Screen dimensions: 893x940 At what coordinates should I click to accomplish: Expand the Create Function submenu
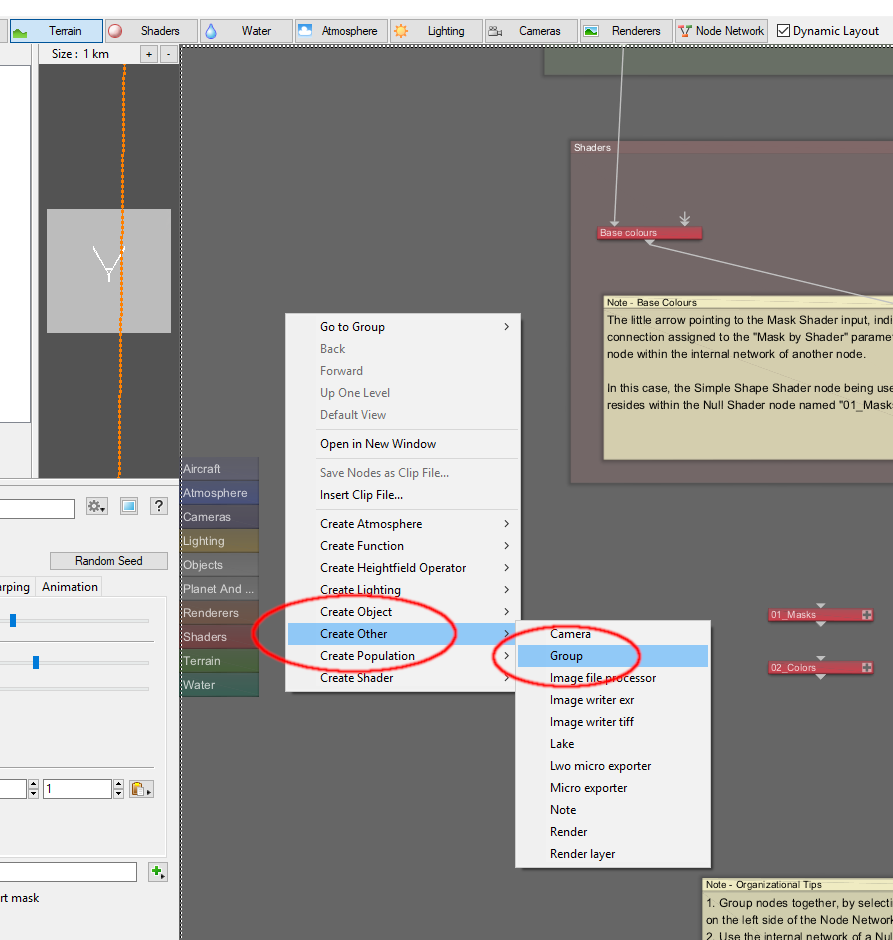point(403,546)
